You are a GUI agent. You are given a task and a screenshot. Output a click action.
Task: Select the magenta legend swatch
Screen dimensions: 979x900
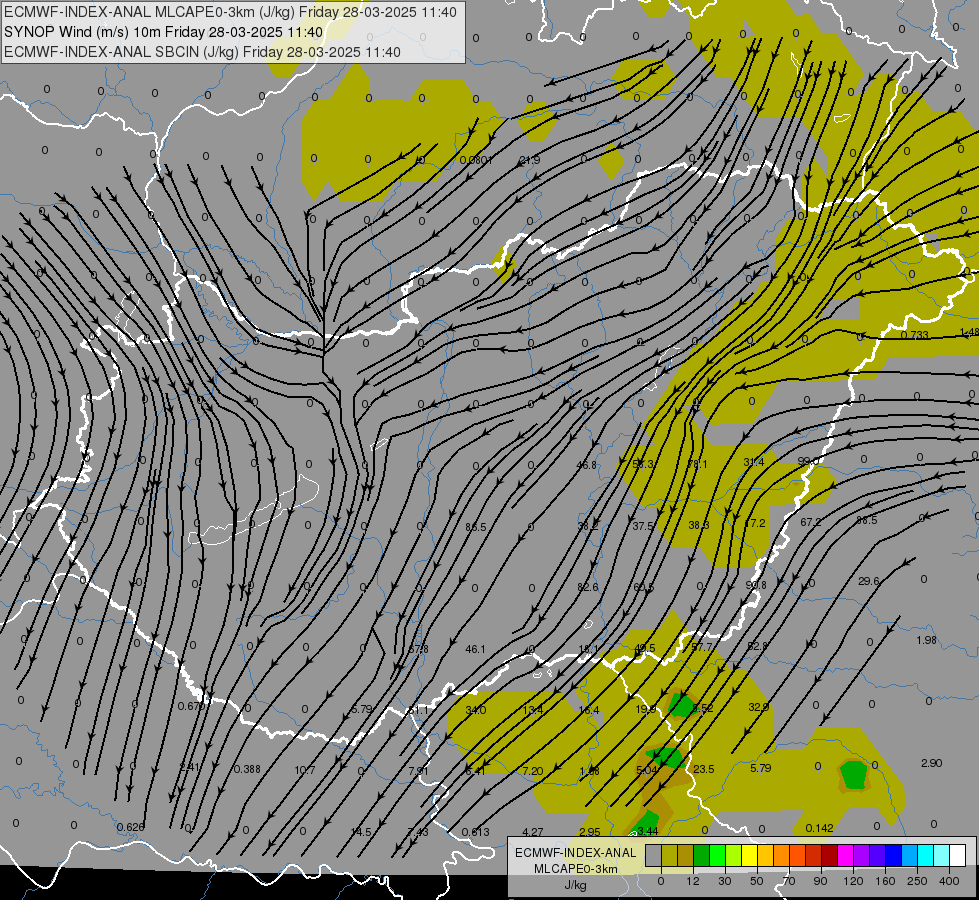(845, 855)
